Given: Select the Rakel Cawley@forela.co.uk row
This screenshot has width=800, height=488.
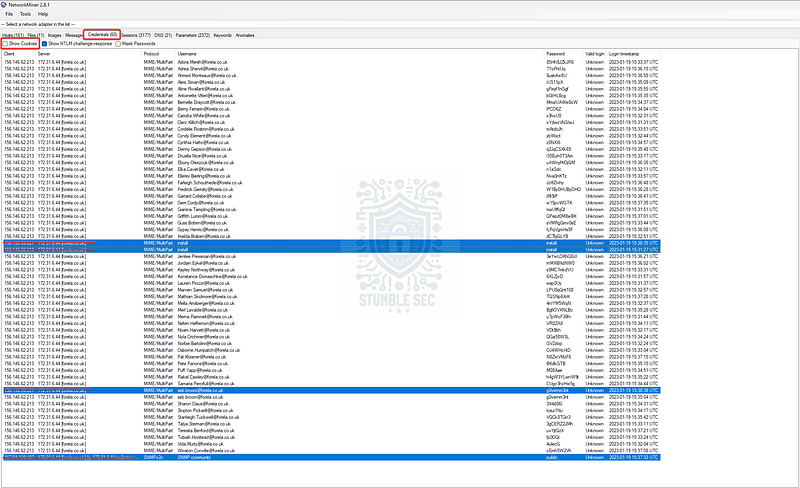Looking at the screenshot, I should [331, 377].
